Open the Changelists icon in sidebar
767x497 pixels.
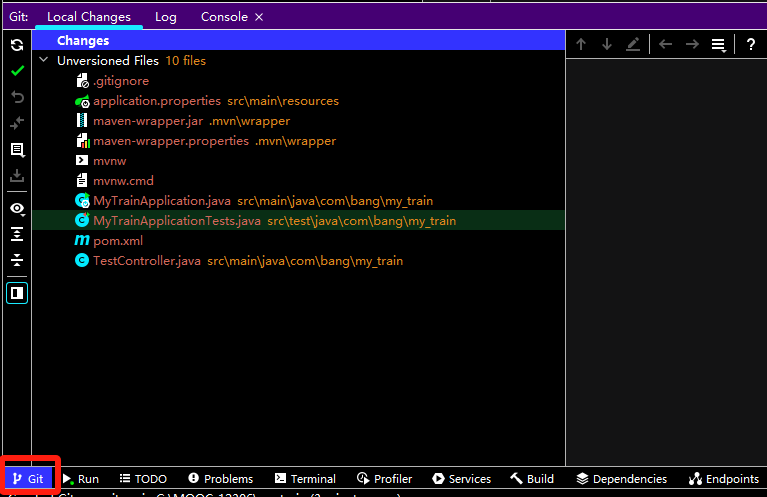pos(17,150)
